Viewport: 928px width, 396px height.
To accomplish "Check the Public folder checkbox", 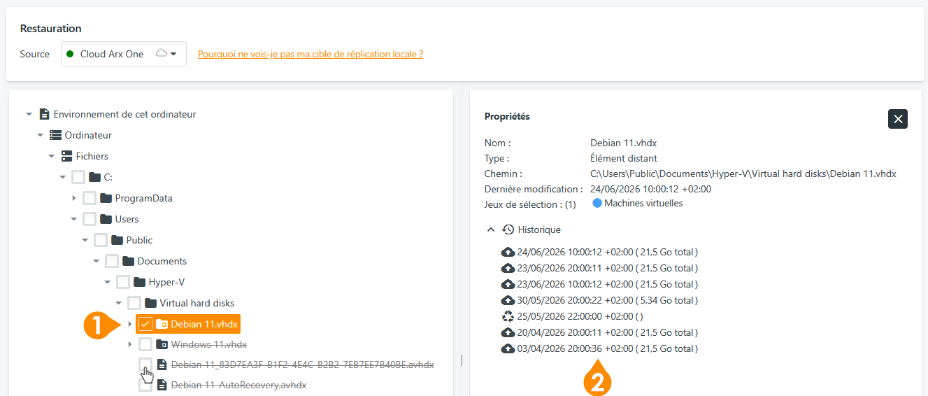I will pyautogui.click(x=101, y=240).
